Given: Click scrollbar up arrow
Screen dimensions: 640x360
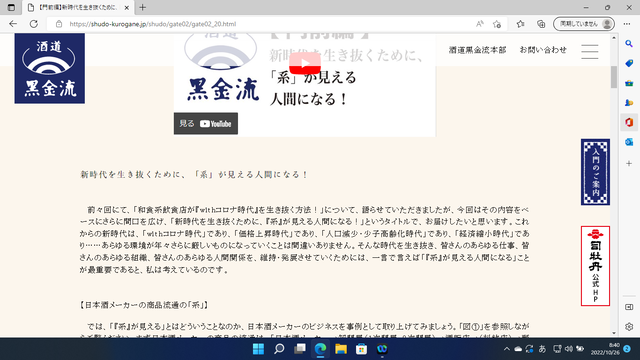Looking at the screenshot, I should coord(614,38).
